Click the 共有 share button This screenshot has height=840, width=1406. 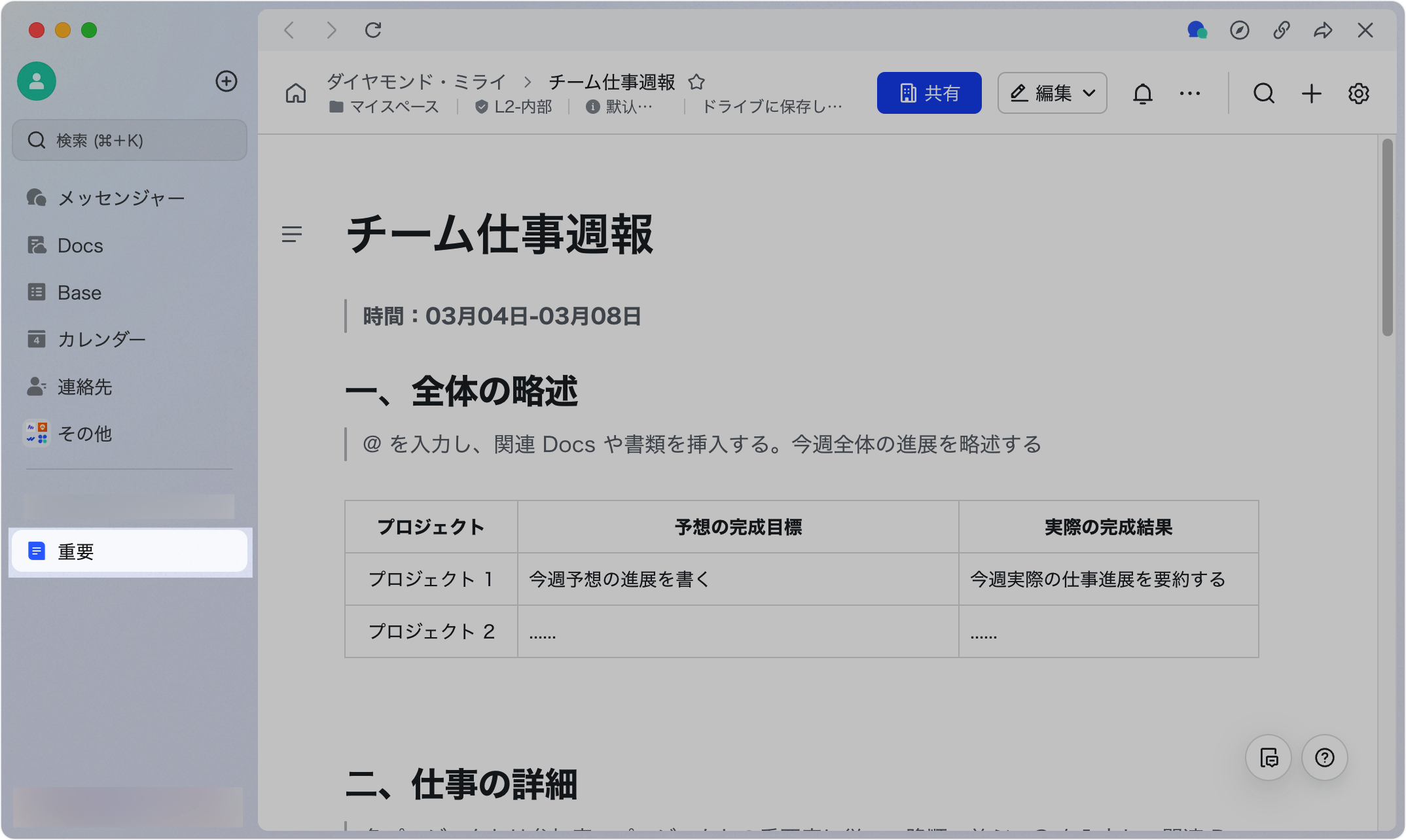(x=929, y=94)
